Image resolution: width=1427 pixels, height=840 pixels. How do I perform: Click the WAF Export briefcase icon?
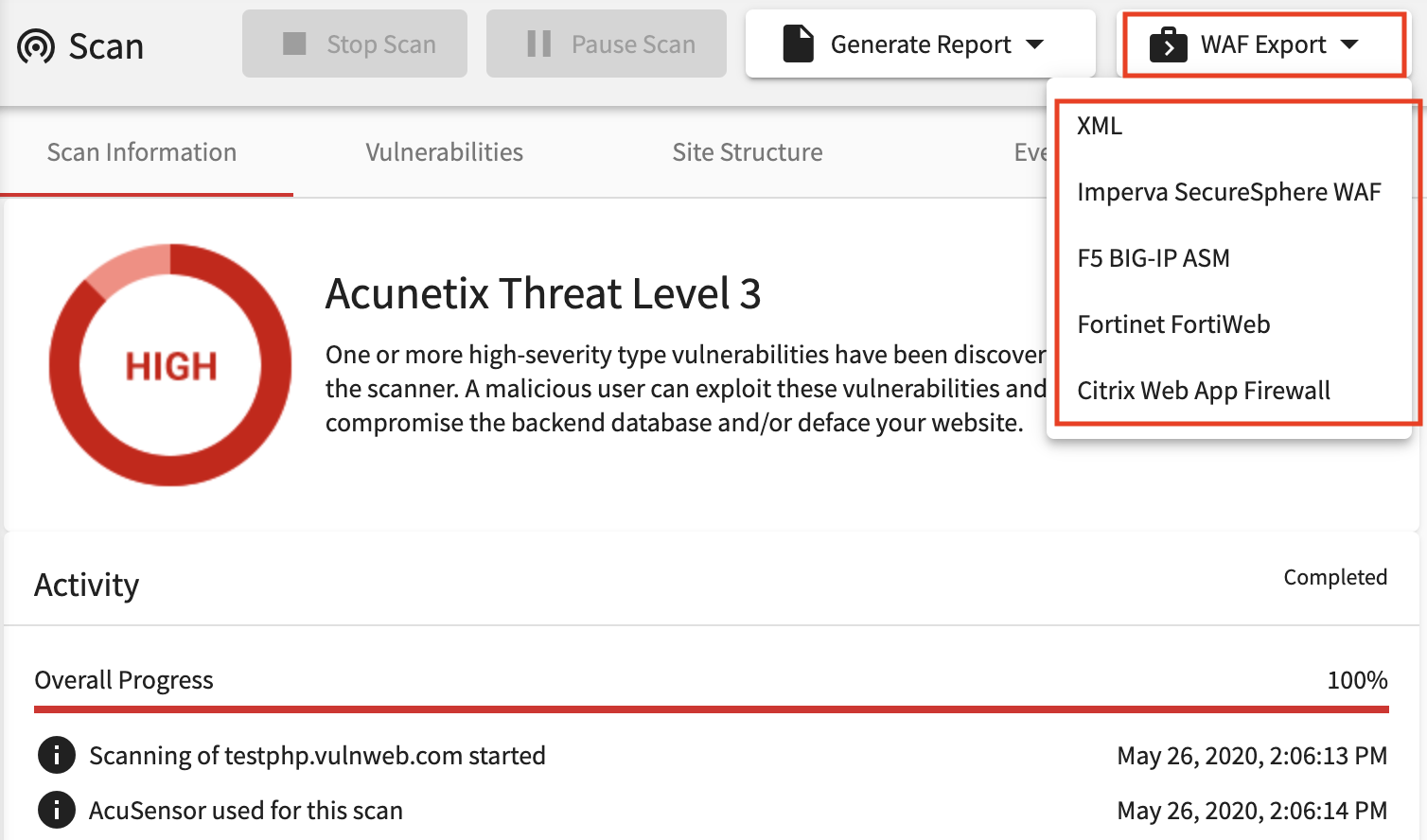tap(1168, 44)
